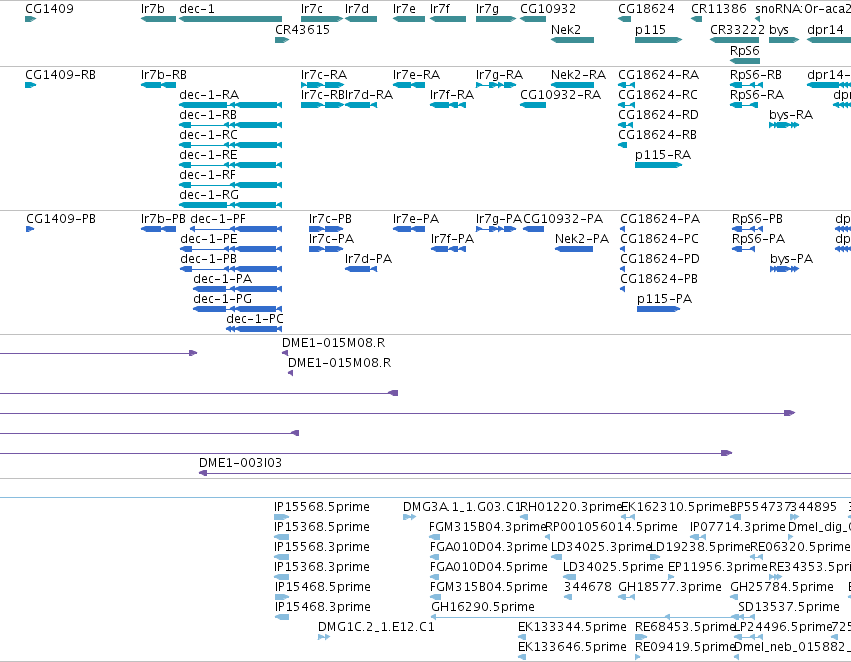Screen dimensions: 851x662
Task: Select the IP15568.5prime EST label
Action: (322, 507)
